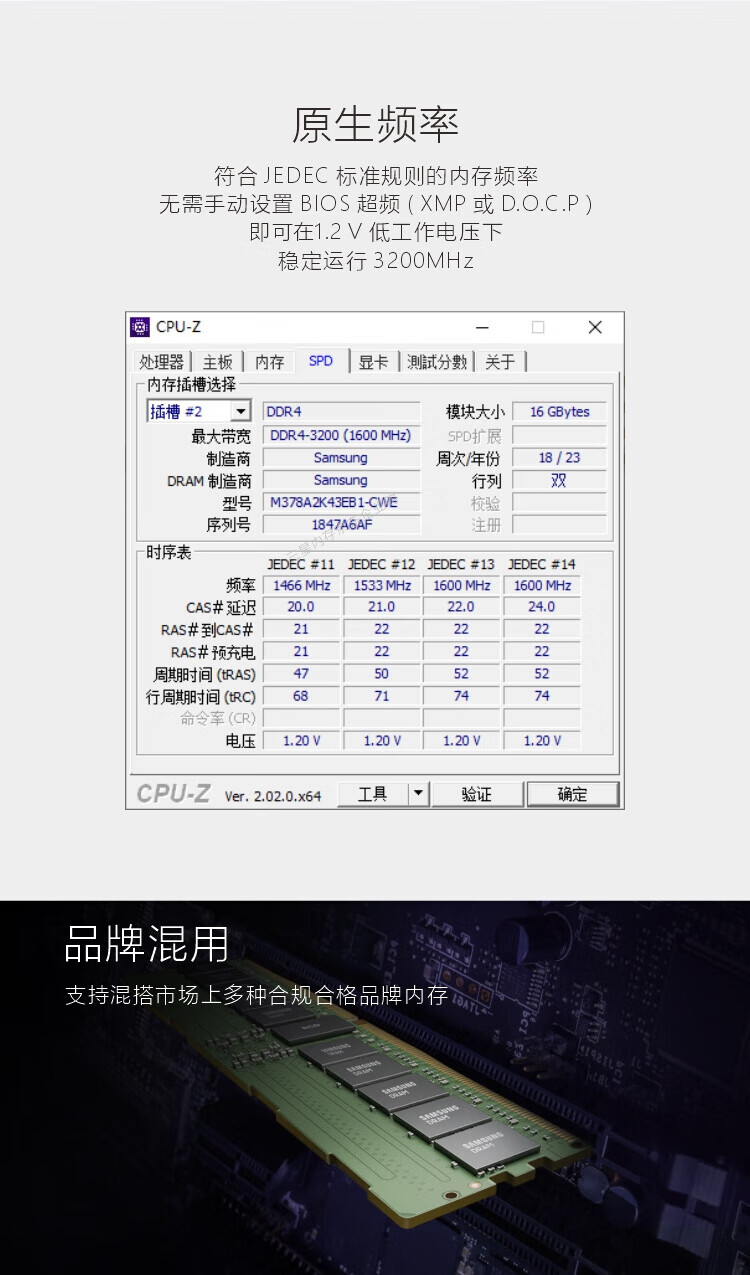Click the disabled maximize button of CPU-Z
Image resolution: width=750 pixels, height=1275 pixels.
538,327
